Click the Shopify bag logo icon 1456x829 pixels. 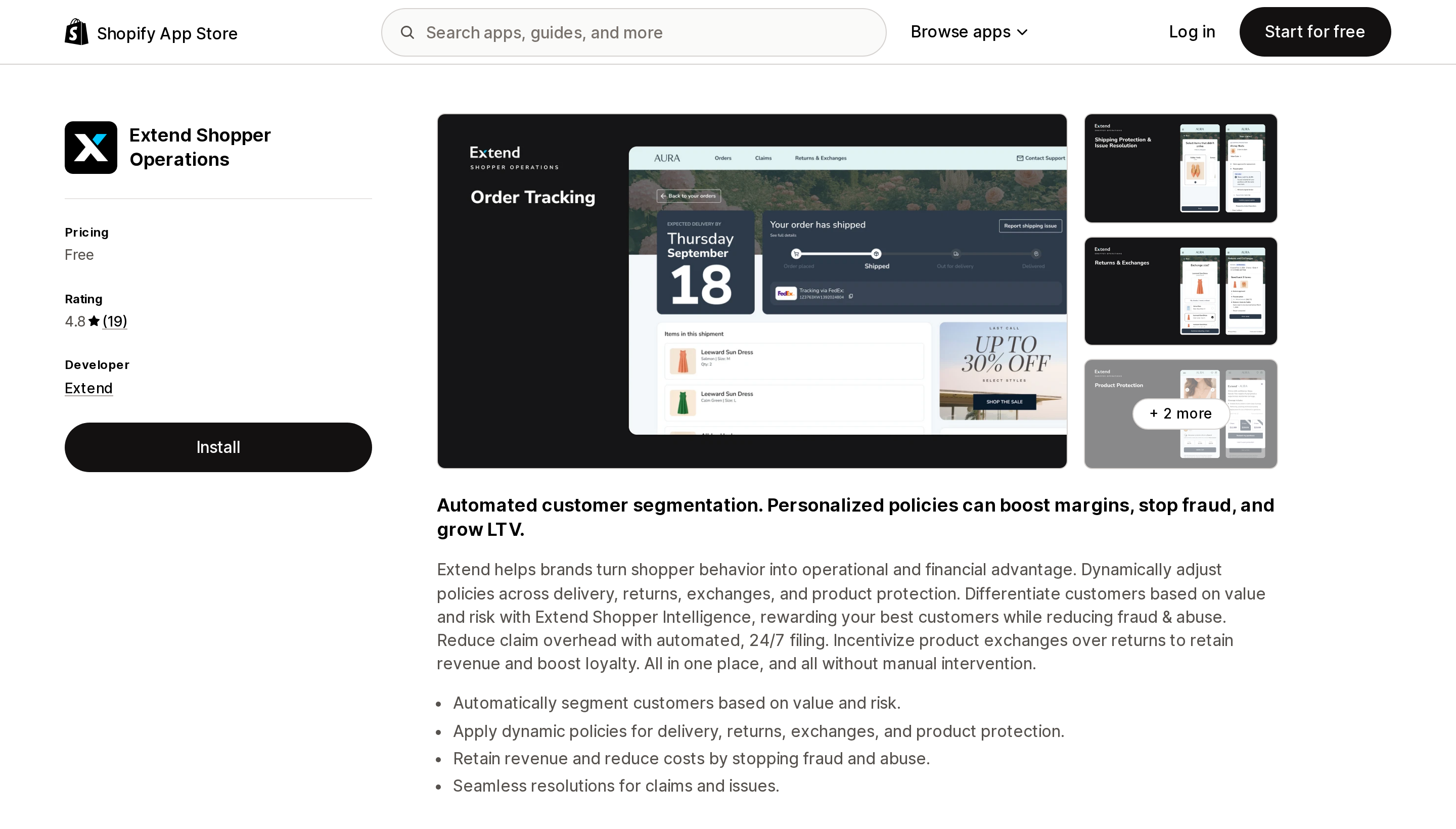click(76, 32)
